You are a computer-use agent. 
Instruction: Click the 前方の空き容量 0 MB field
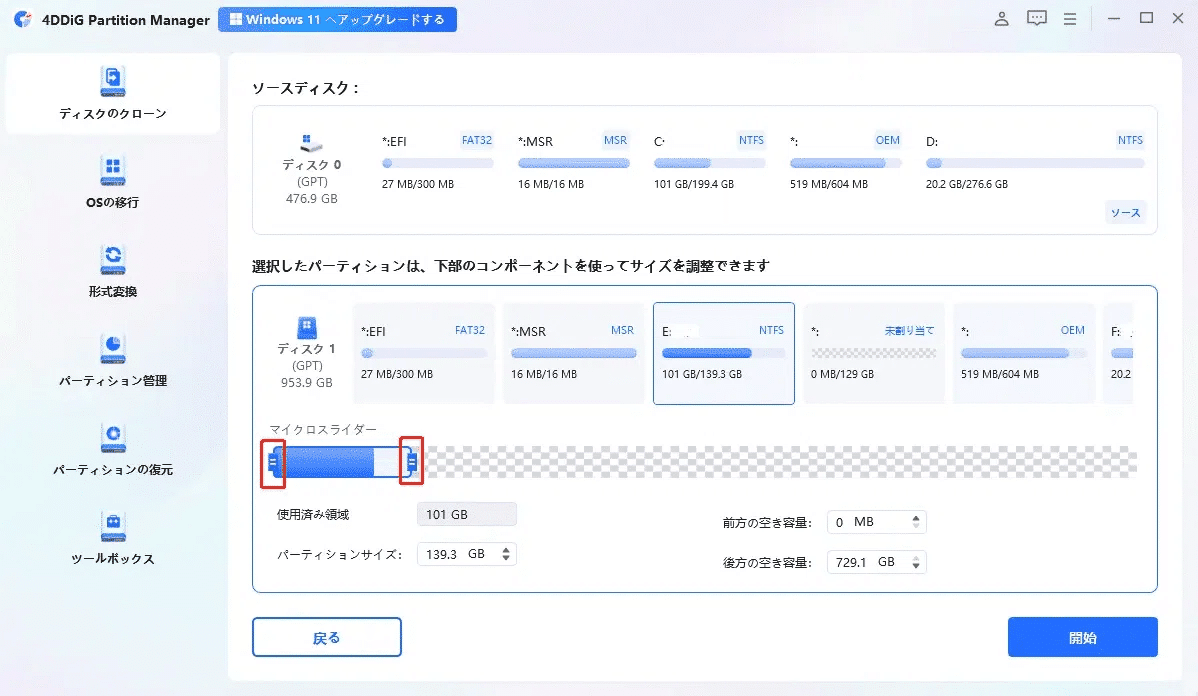click(876, 522)
